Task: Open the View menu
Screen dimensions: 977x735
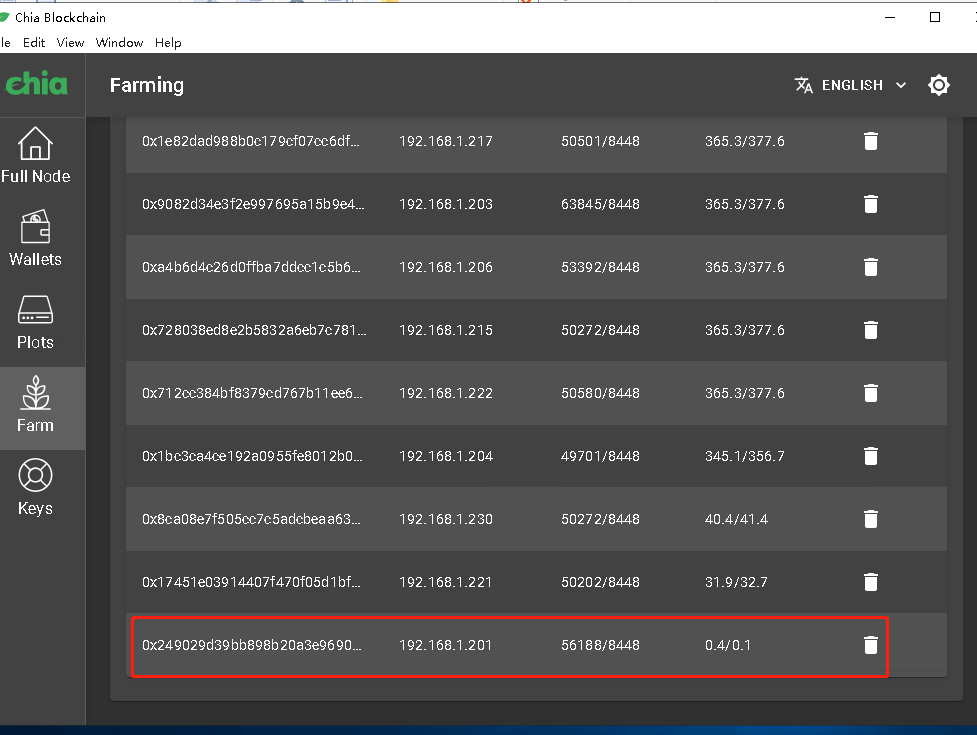Action: 70,42
